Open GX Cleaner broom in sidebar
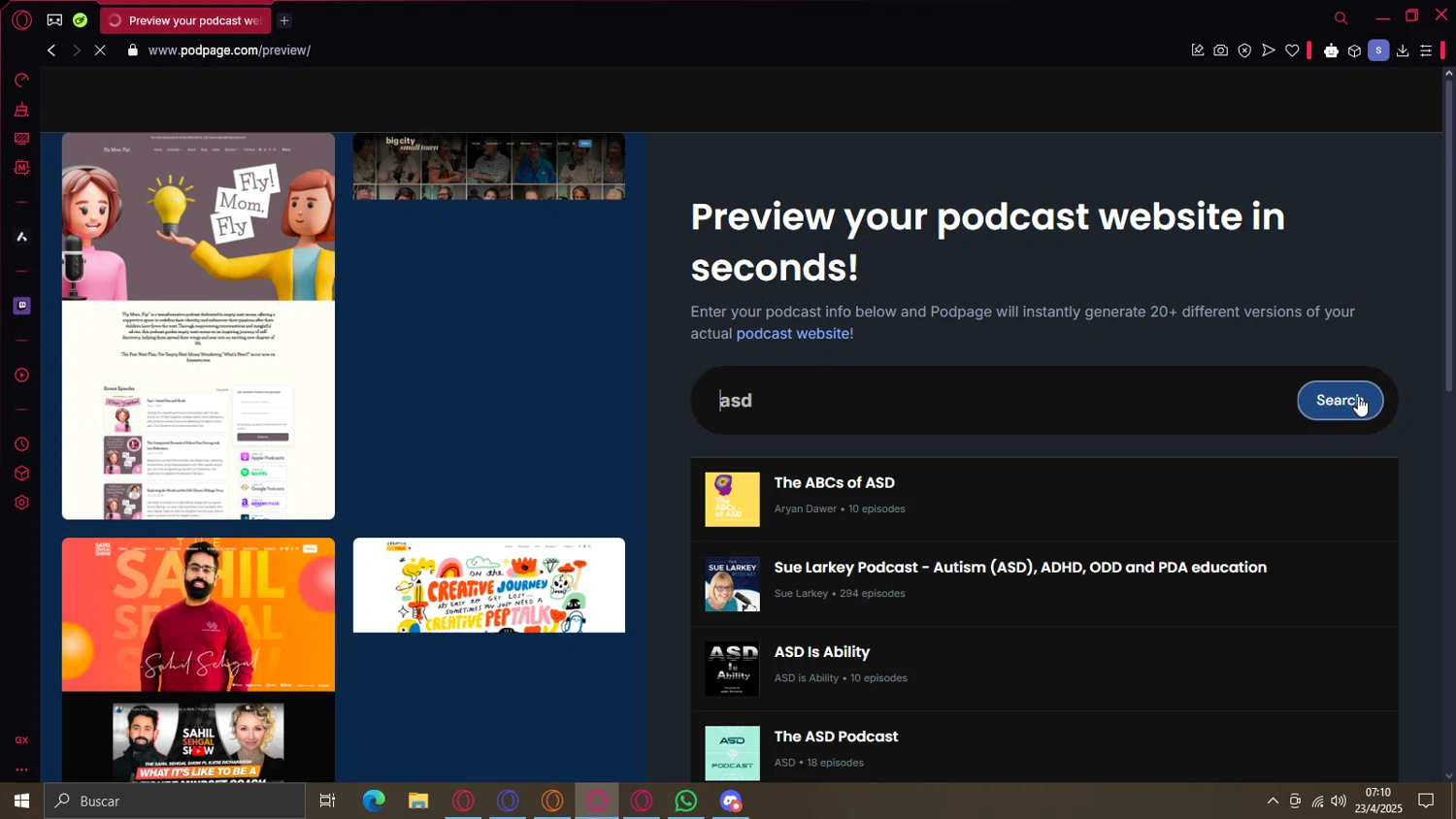The width and height of the screenshot is (1456, 819). click(21, 109)
